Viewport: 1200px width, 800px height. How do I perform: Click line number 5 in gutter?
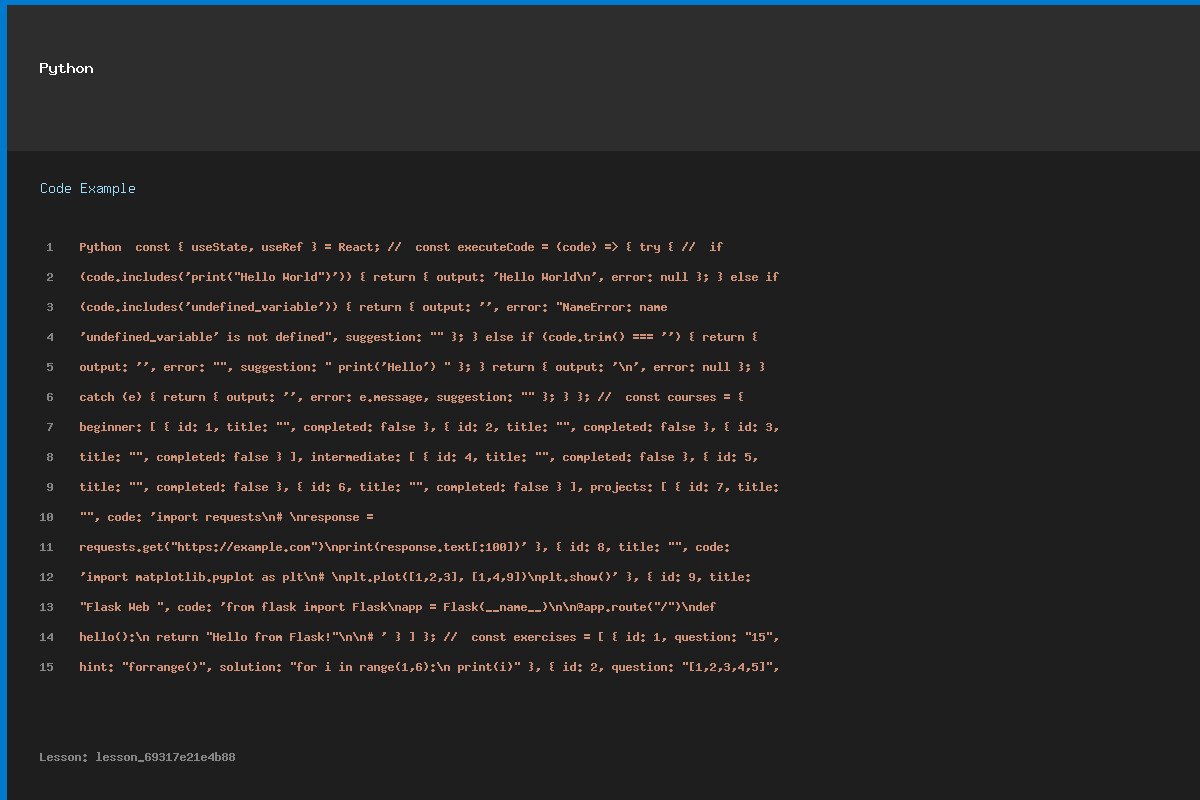pyautogui.click(x=48, y=367)
